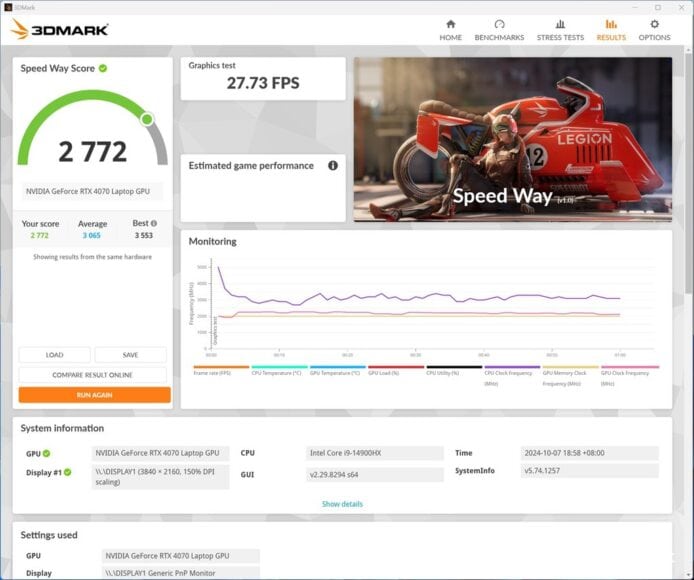Click green check icon next to GPU label
This screenshot has height=580, width=694.
pyautogui.click(x=46, y=453)
